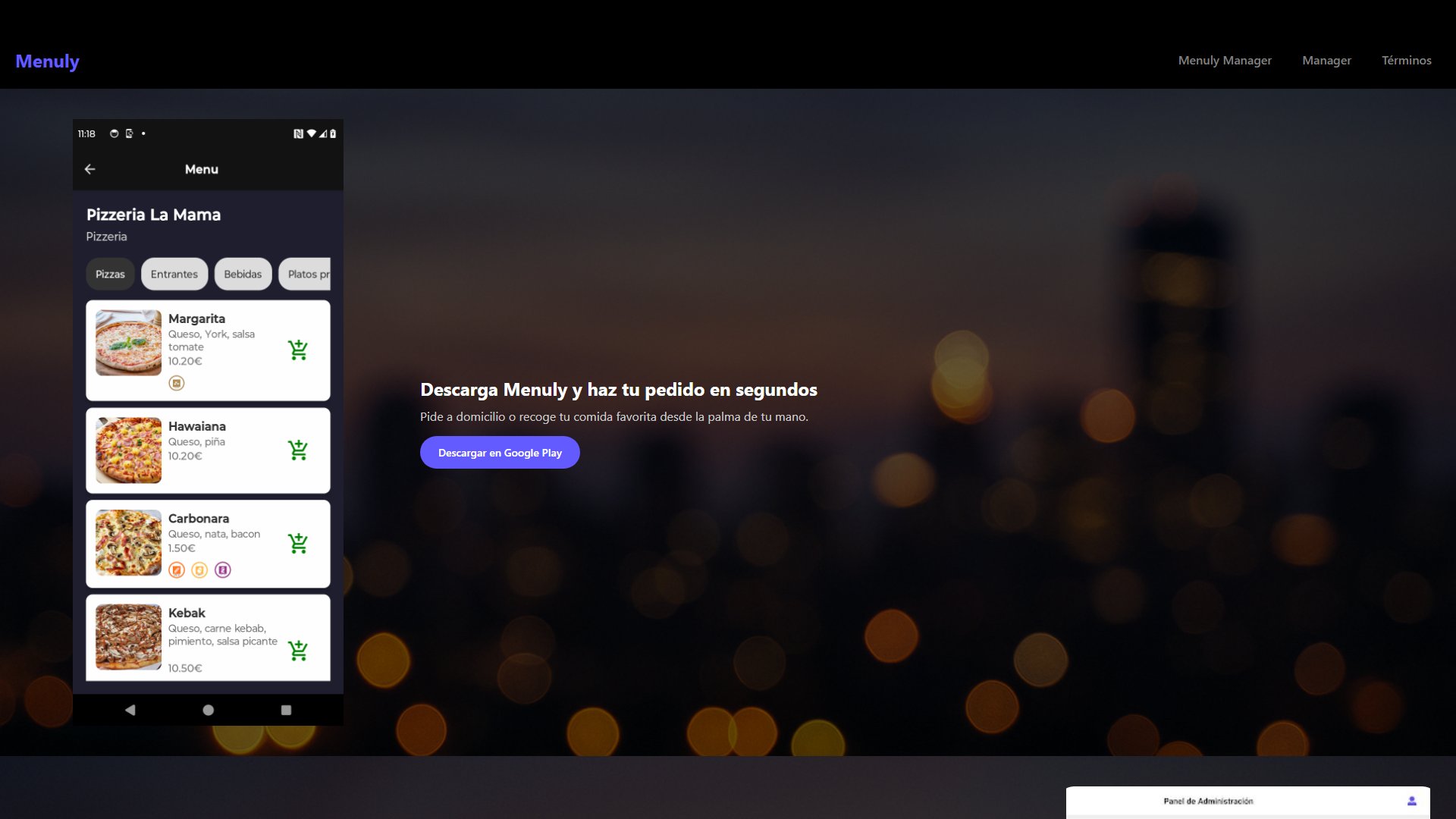Add Carbonara pizza to cart
Screen dimensions: 1456x819
coord(298,543)
